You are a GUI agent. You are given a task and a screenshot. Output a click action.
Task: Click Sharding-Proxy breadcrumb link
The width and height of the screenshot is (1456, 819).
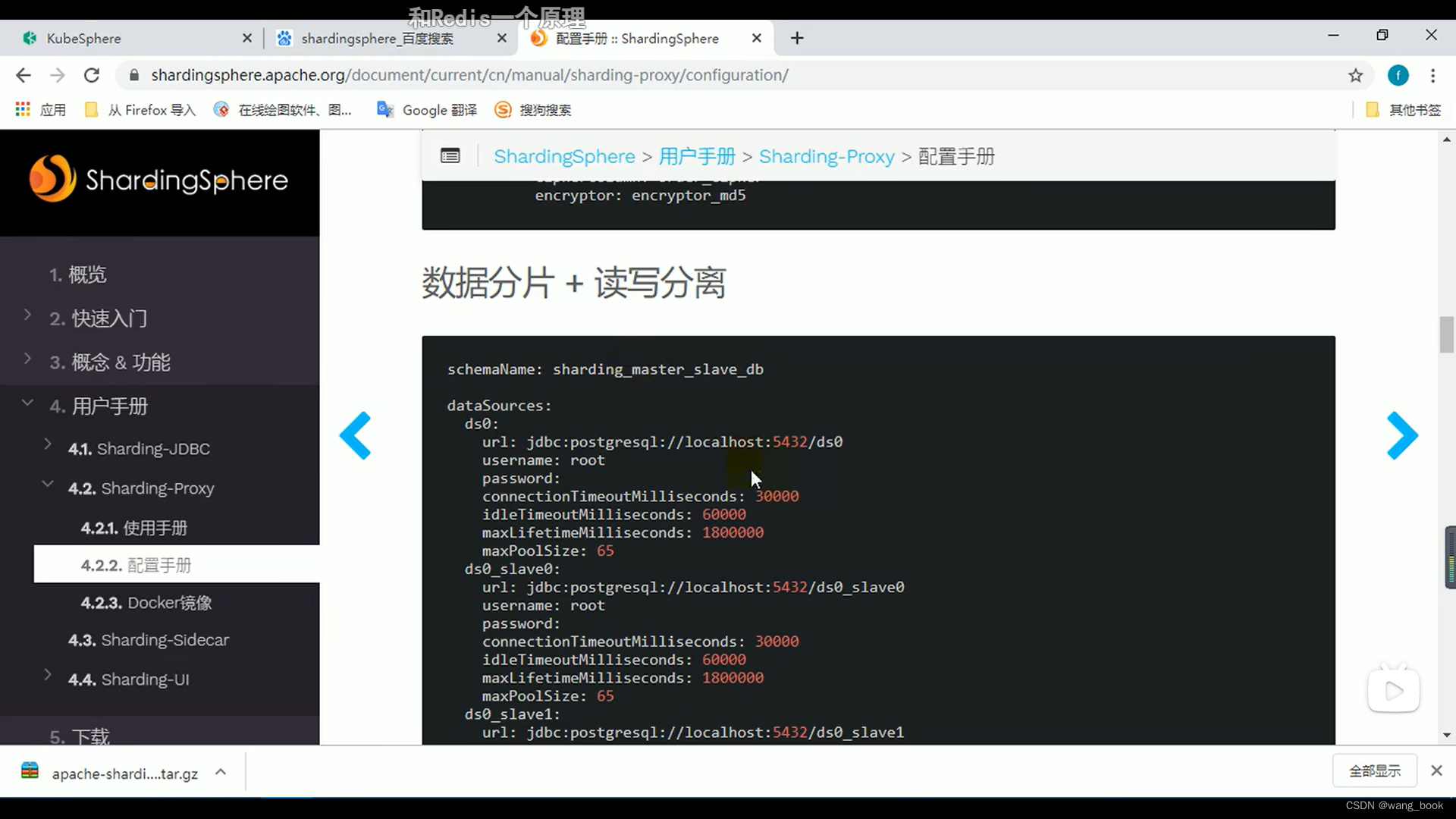pyautogui.click(x=827, y=156)
